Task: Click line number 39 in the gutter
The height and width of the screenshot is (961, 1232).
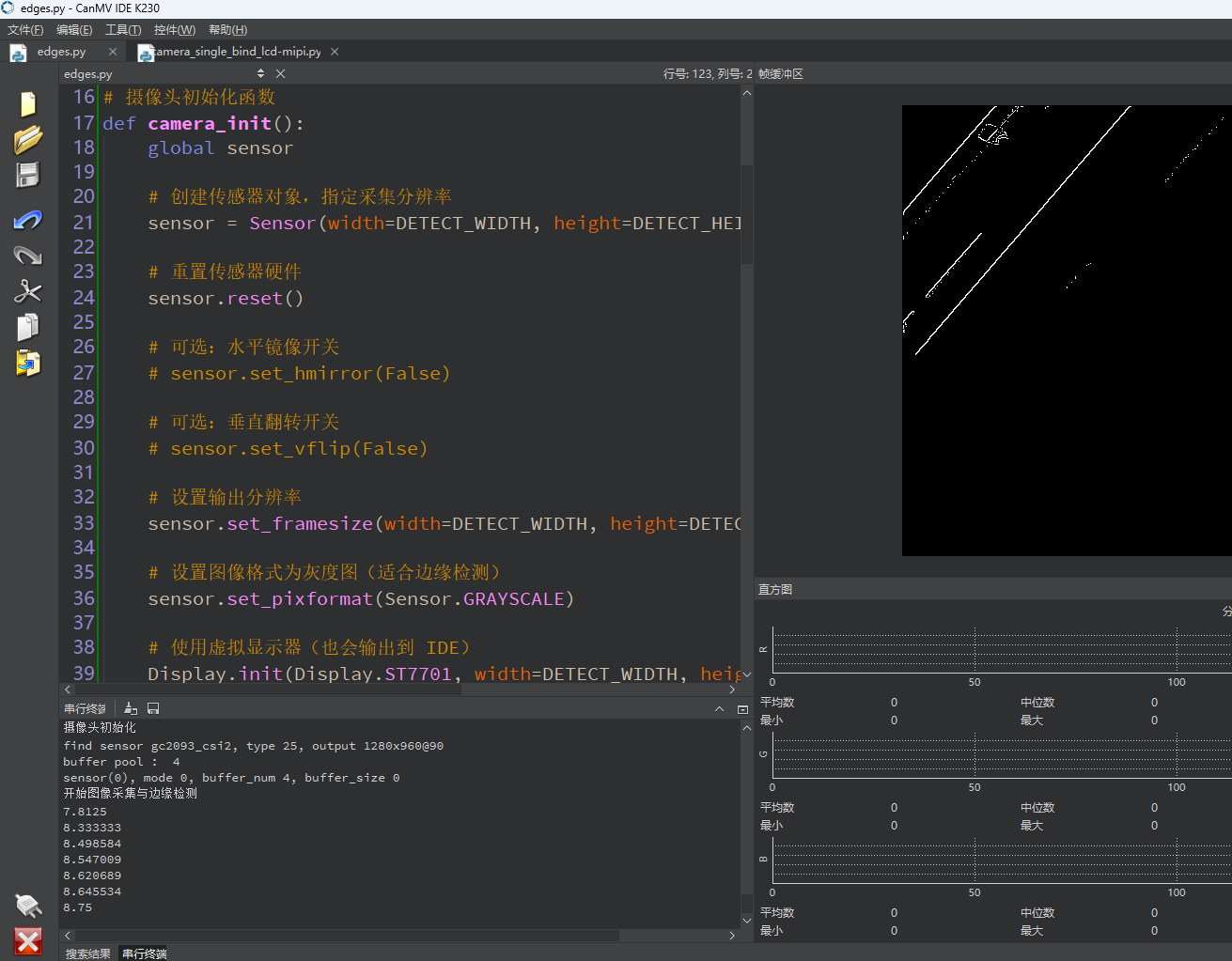Action: (84, 674)
